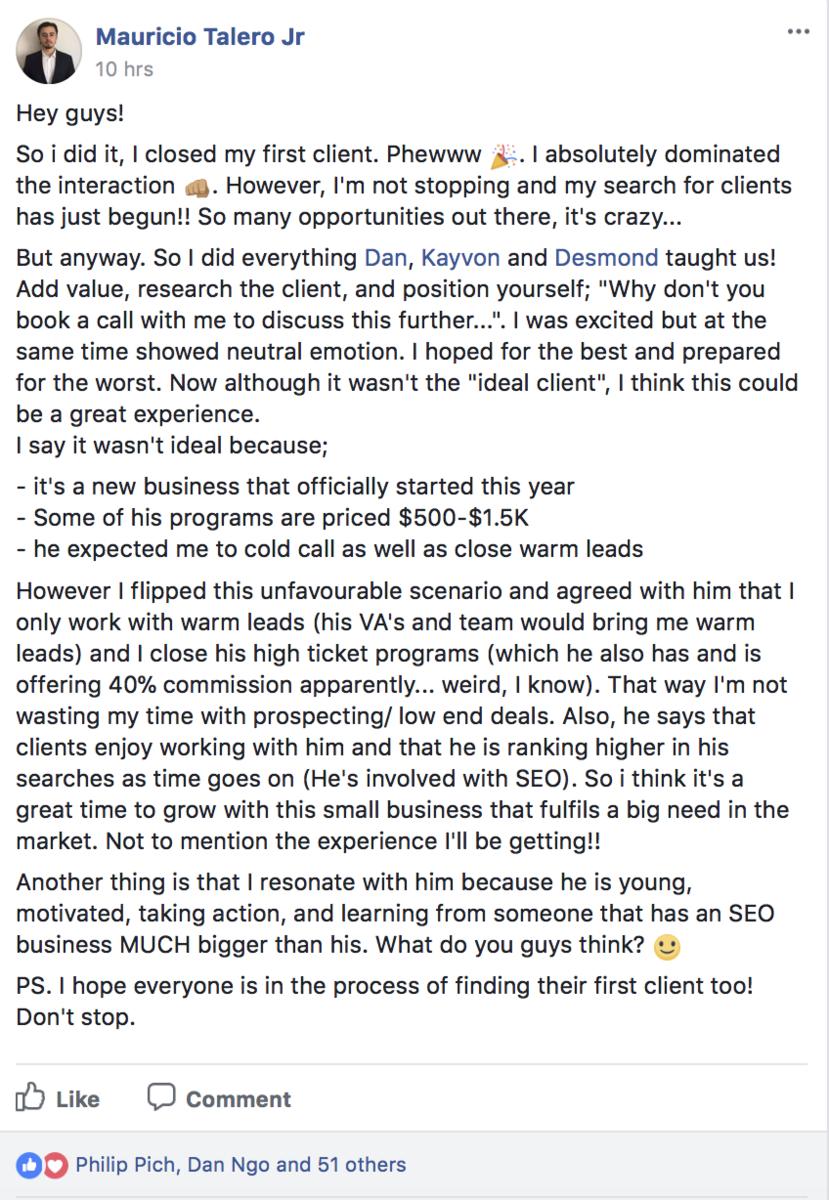Click the red heart reaction icon

coord(54,1165)
